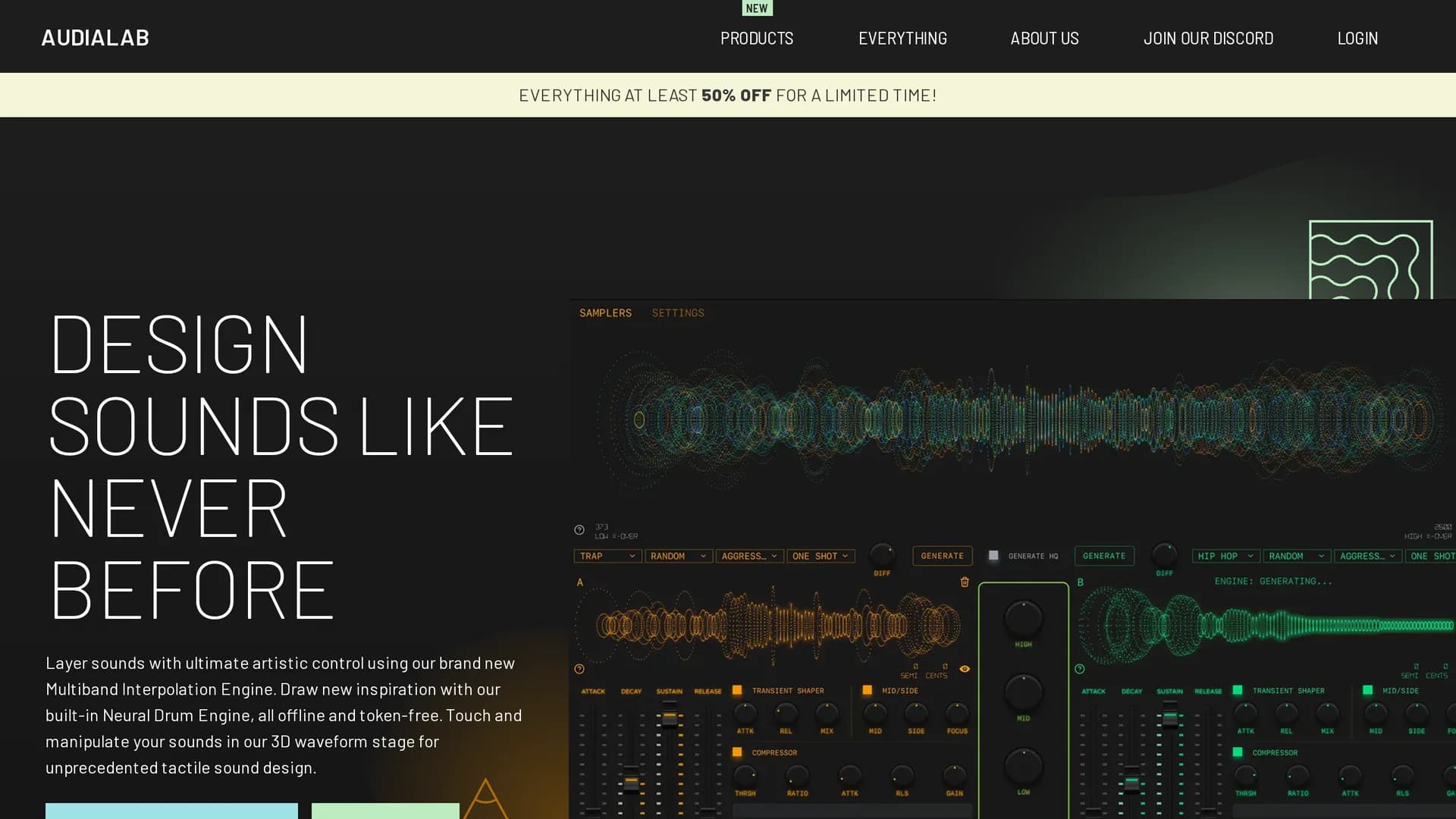Switch to the SAMPLERS tab
The image size is (1456, 819).
[x=605, y=312]
